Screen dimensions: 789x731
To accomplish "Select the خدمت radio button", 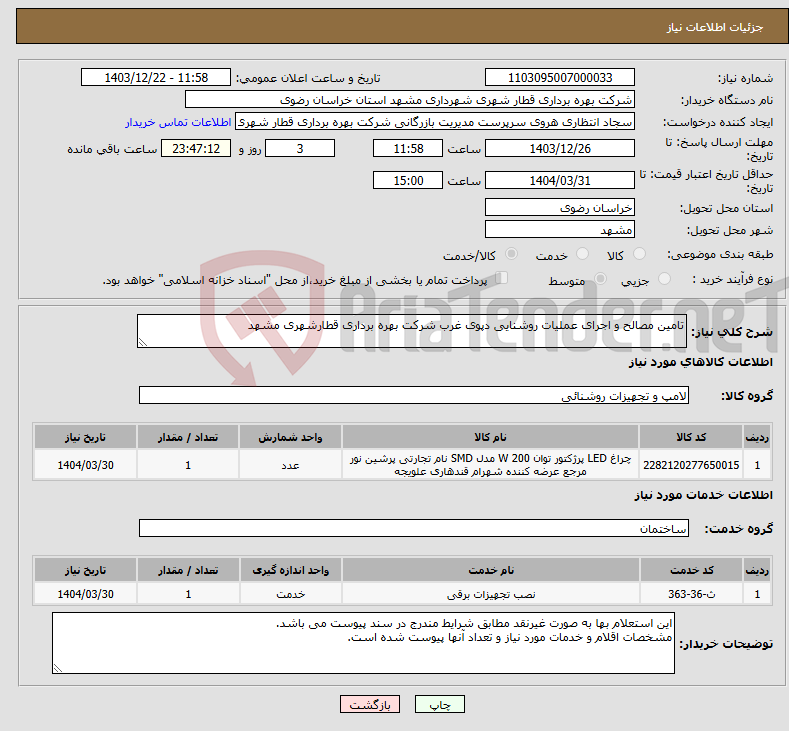I will [582, 254].
